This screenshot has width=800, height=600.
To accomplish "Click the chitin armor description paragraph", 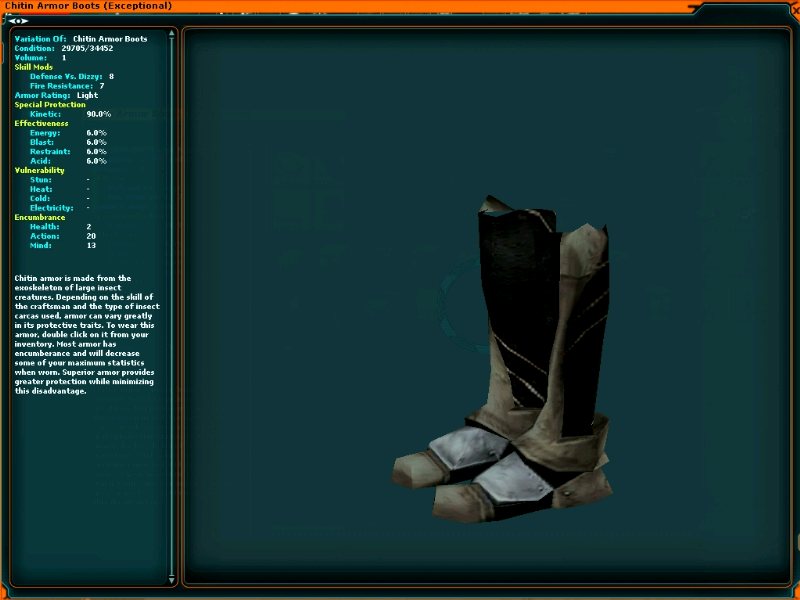I will (87, 335).
